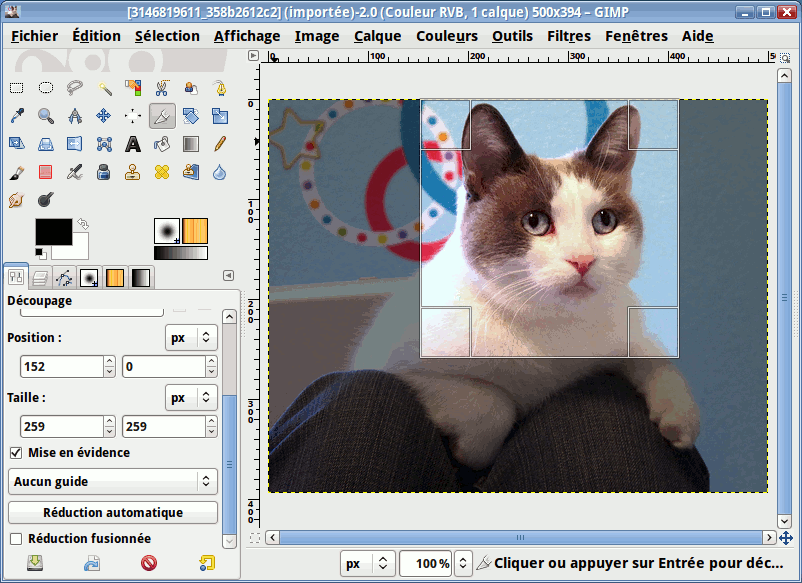Open the status bar zoom 100% dropdown
The image size is (802, 583).
click(462, 564)
